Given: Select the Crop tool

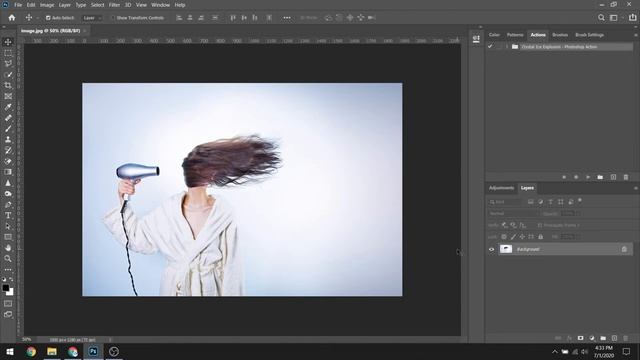Looking at the screenshot, I should [8, 85].
